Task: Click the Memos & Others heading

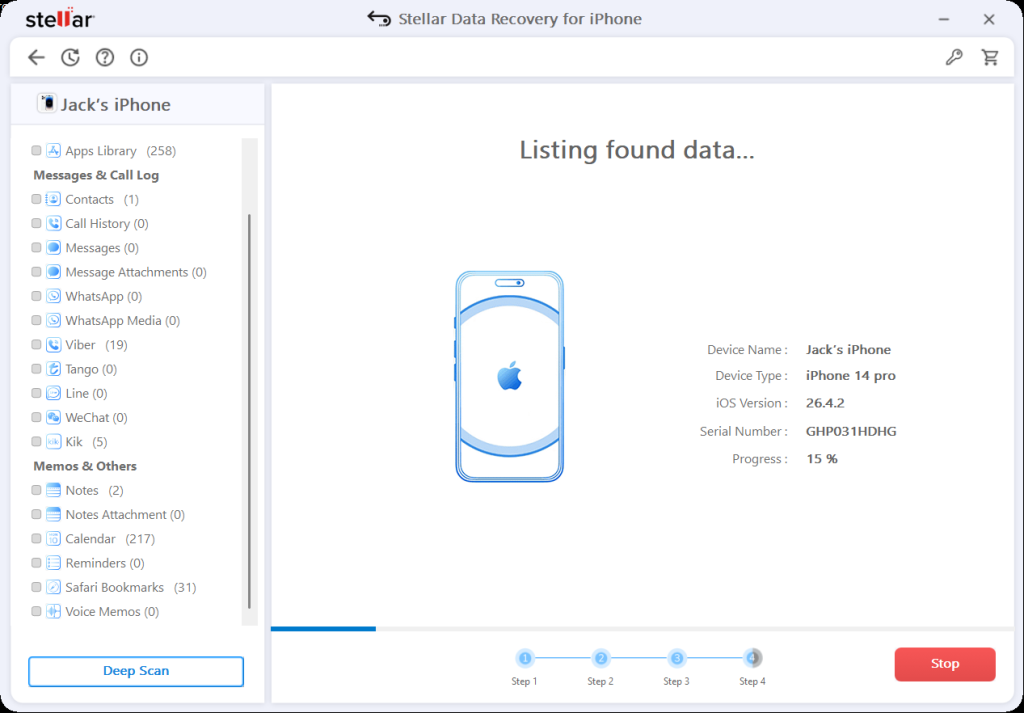Action: point(85,466)
